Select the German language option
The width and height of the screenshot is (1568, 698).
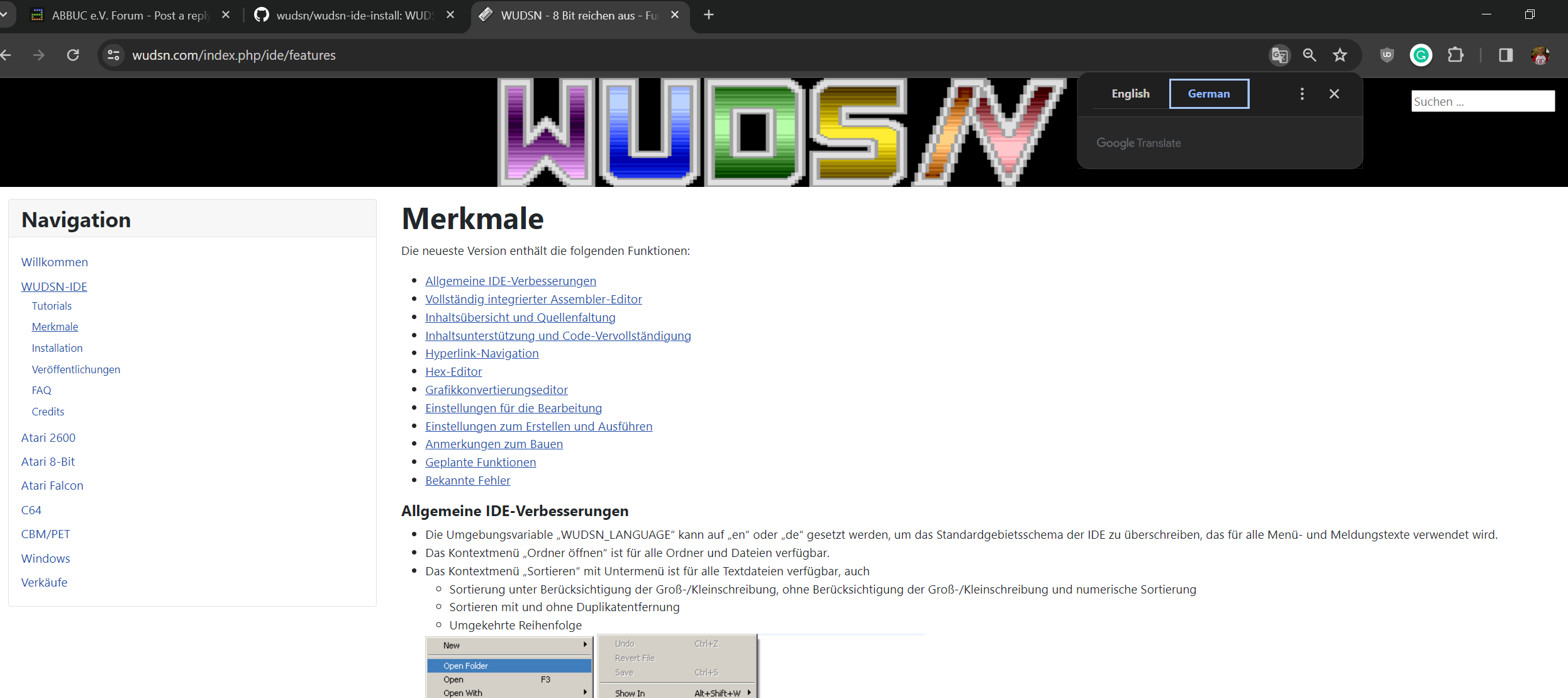(x=1208, y=94)
